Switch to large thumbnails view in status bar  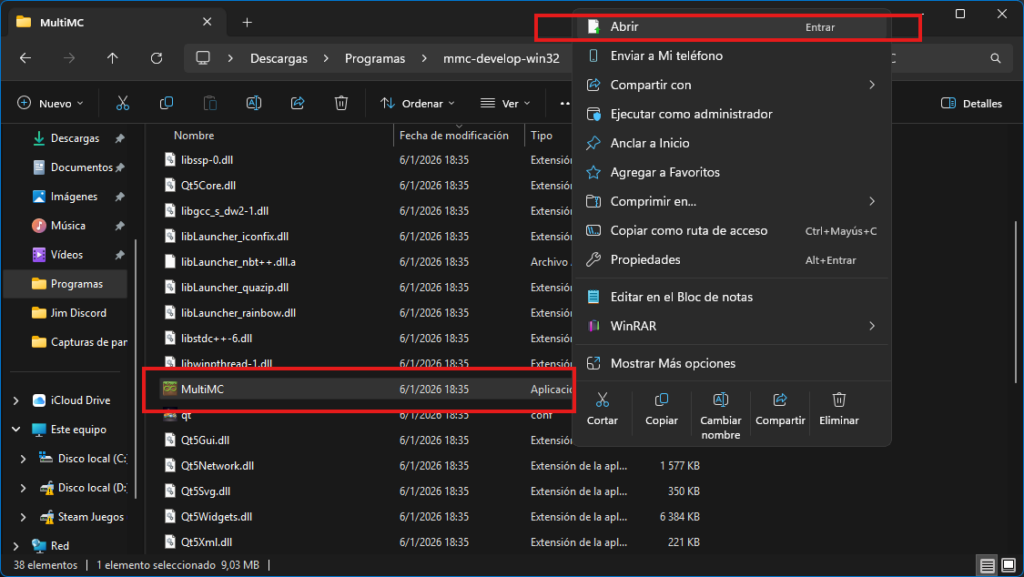tap(1008, 565)
